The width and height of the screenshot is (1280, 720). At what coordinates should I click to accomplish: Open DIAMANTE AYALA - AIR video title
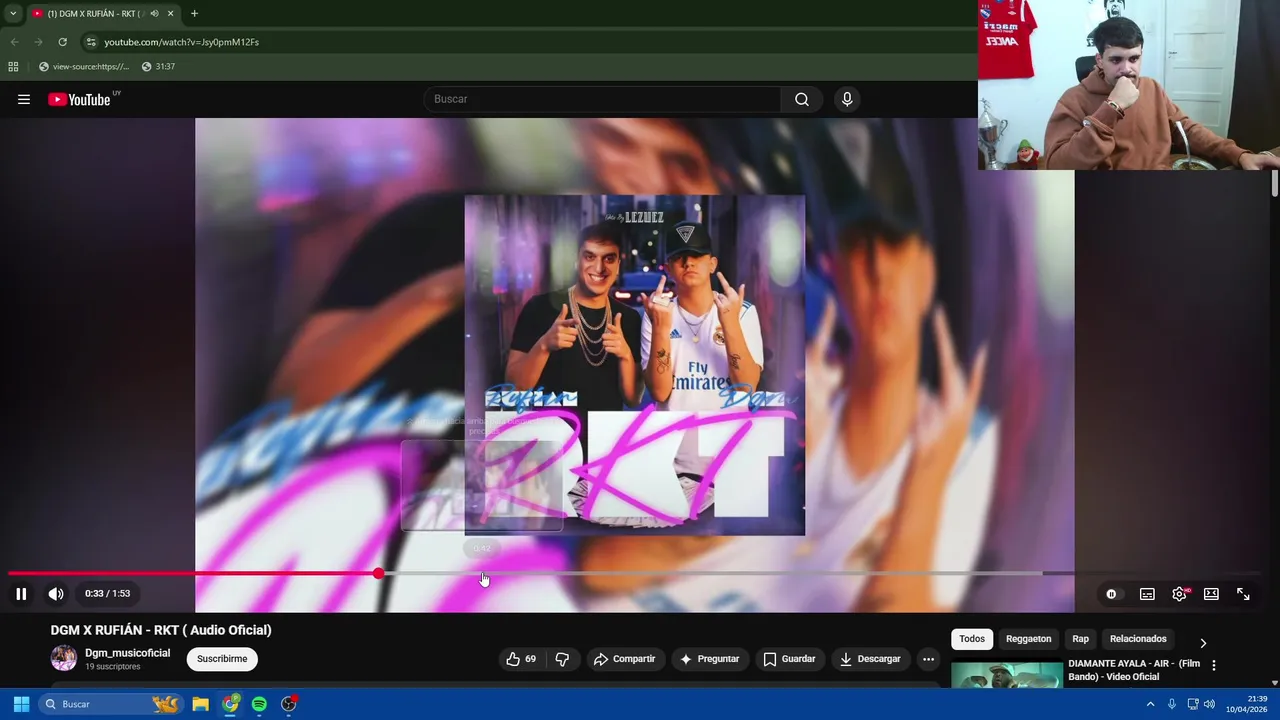pos(1134,670)
